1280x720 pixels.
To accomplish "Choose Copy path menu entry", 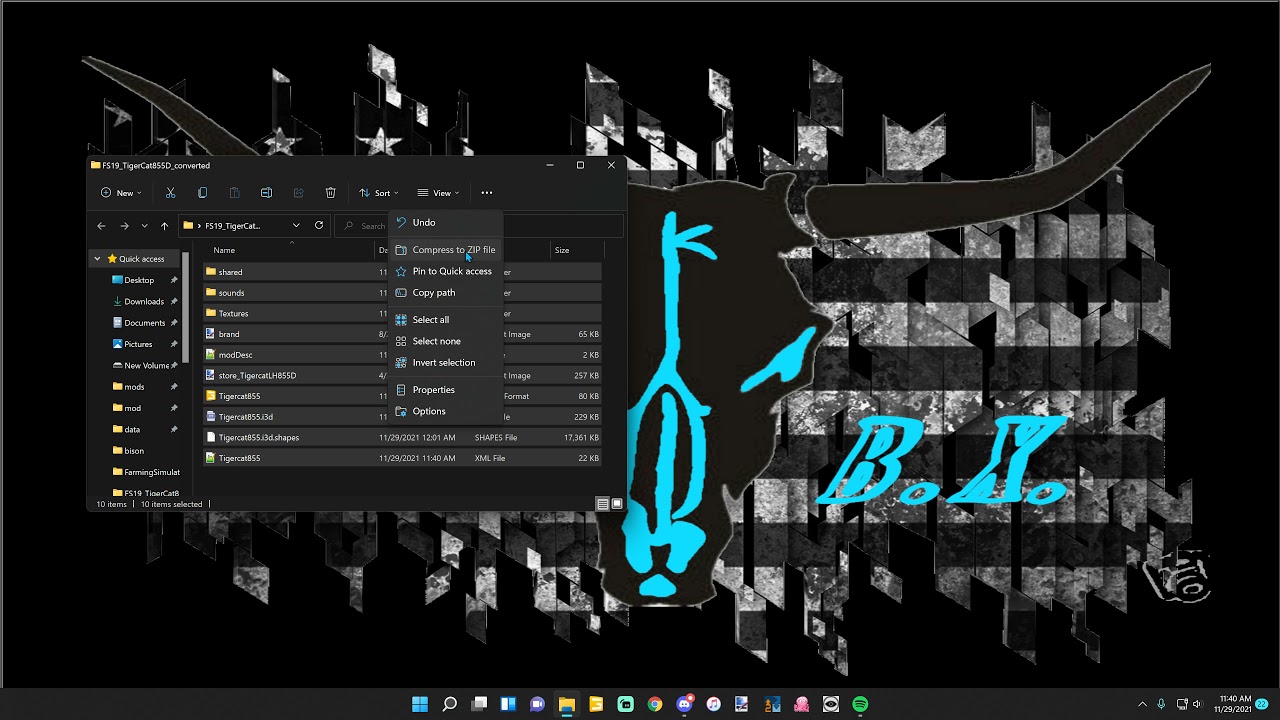I will [444, 293].
